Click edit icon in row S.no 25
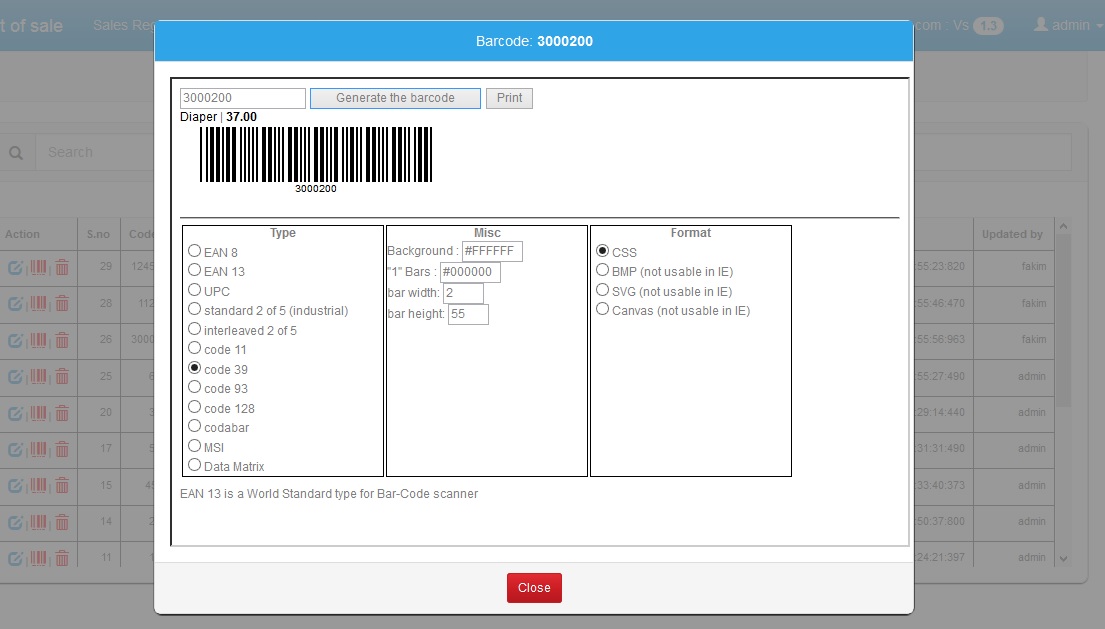This screenshot has height=629, width=1105. click(x=16, y=376)
